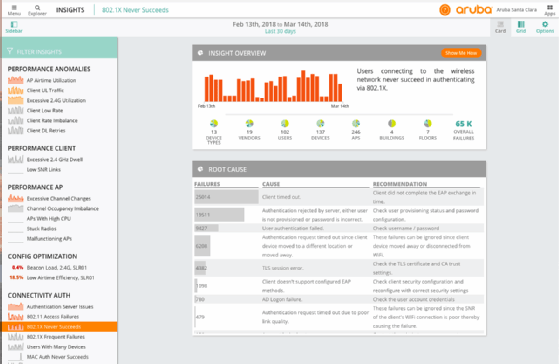Click Buildings pie chart icon
Screen dimensions: 559x364
(392, 123)
